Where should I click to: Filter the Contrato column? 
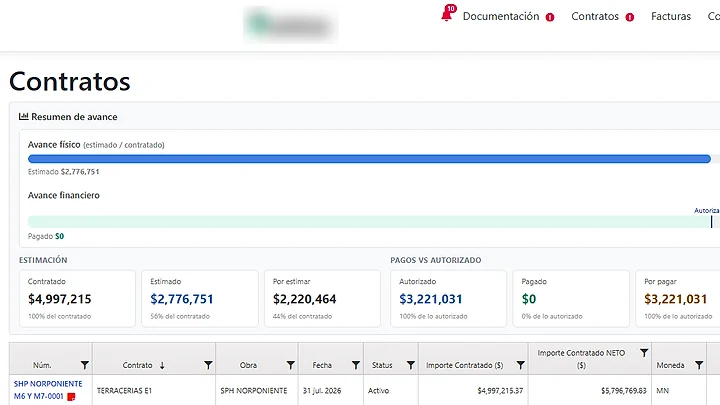point(208,365)
